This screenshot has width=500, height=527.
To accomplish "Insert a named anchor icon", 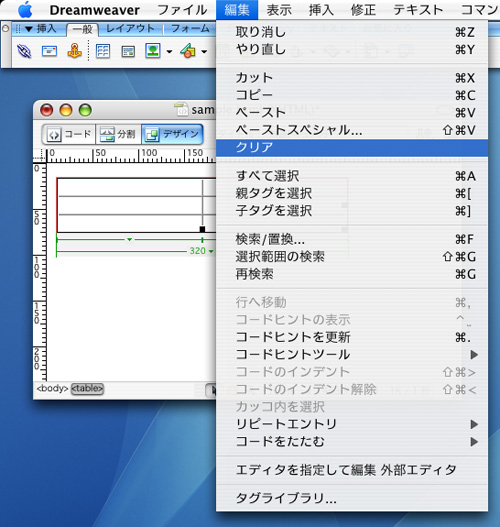I will click(x=74, y=51).
